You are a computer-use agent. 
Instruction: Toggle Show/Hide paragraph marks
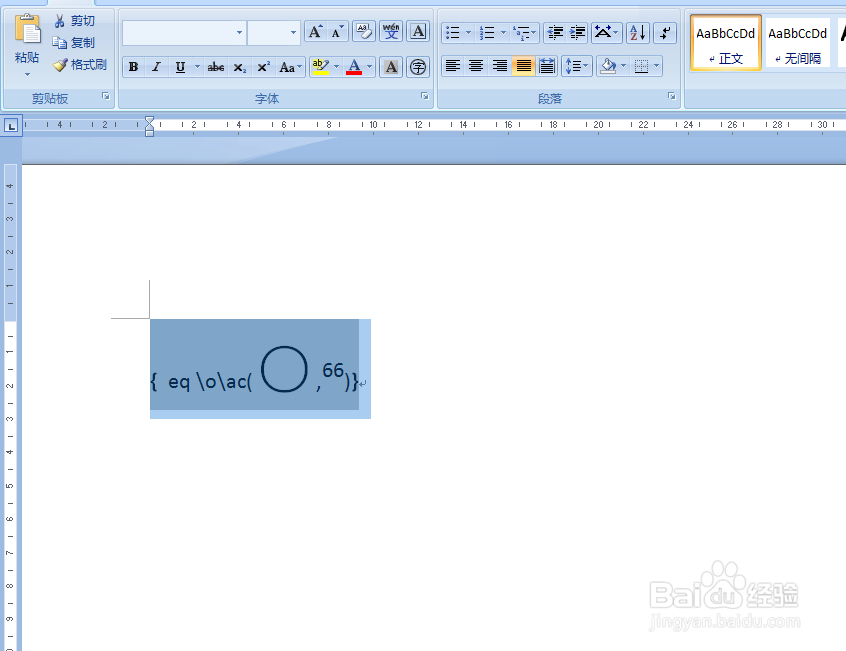(x=665, y=33)
